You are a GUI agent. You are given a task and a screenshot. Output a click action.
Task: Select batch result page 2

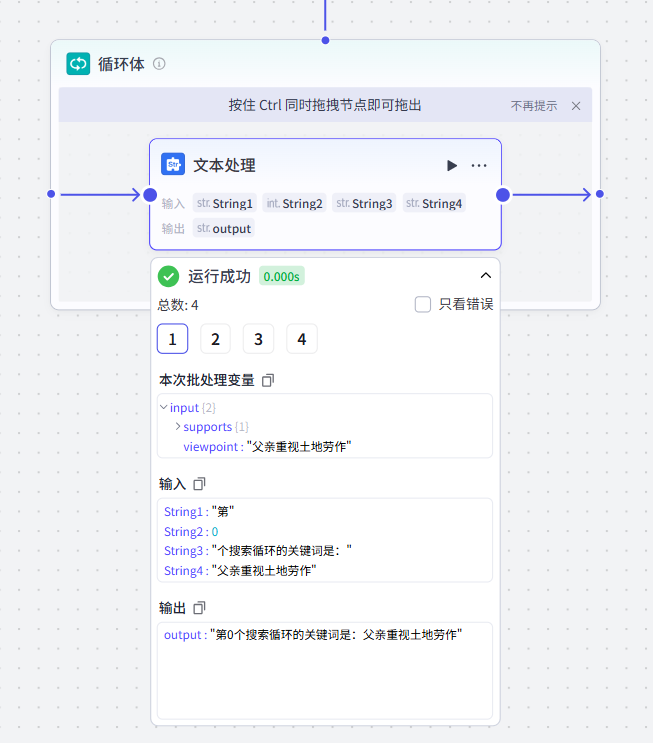click(x=215, y=339)
